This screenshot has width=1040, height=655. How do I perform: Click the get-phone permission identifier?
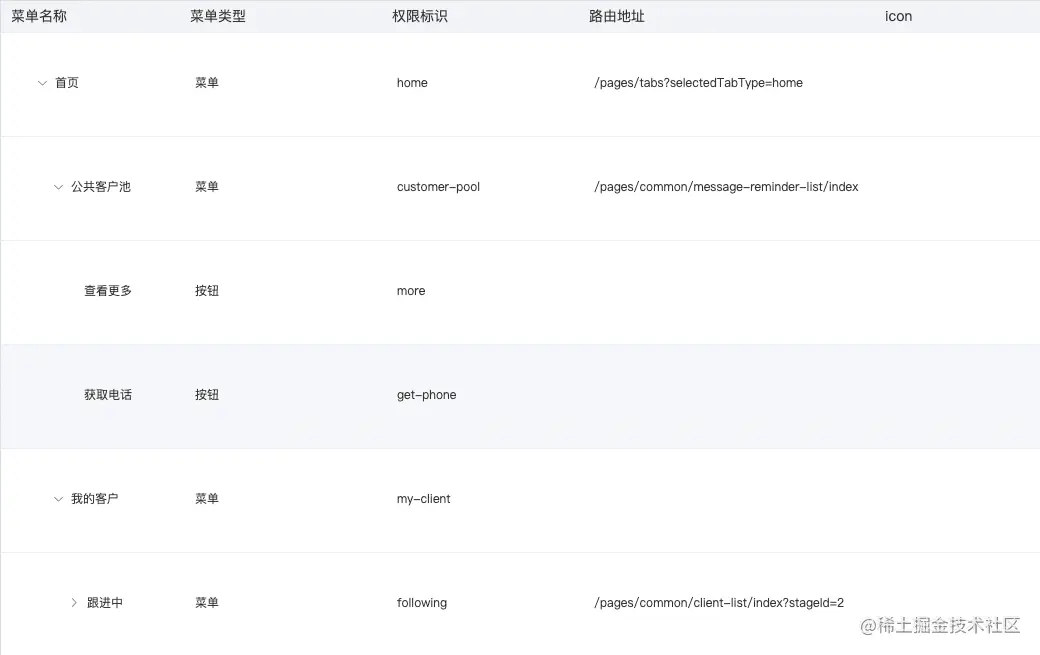(x=426, y=395)
